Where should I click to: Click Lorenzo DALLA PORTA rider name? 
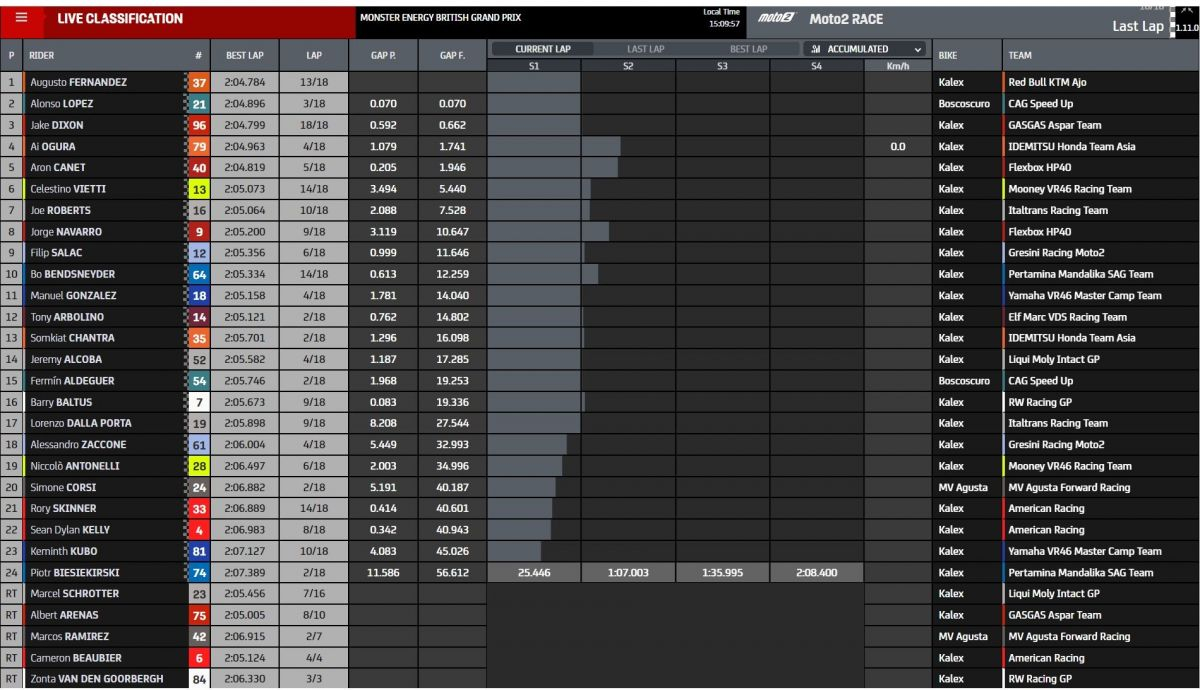(81, 424)
